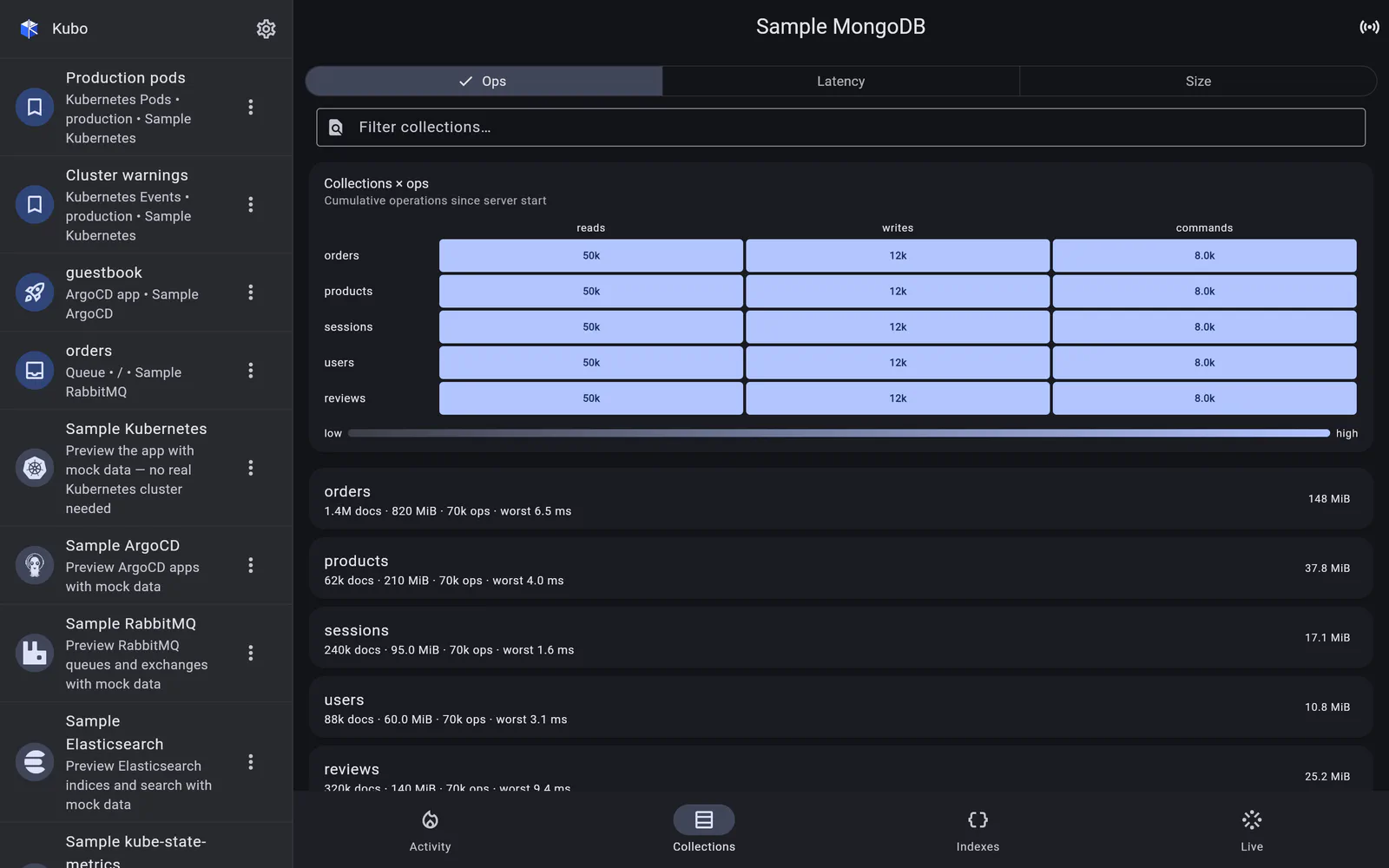The image size is (1389, 868).
Task: Click the bookmark icon for Production pods
Action: 35,107
